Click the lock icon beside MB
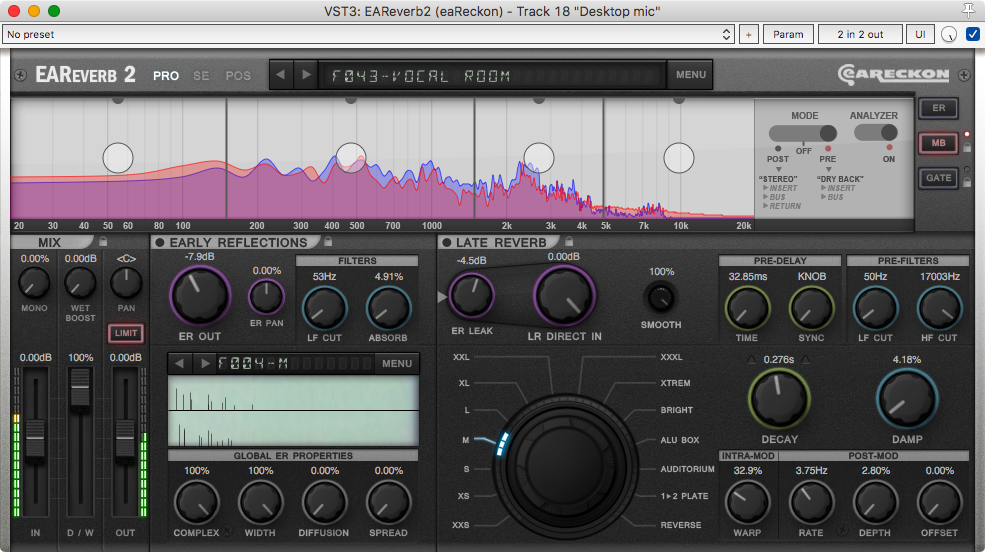985x552 pixels. [x=967, y=147]
